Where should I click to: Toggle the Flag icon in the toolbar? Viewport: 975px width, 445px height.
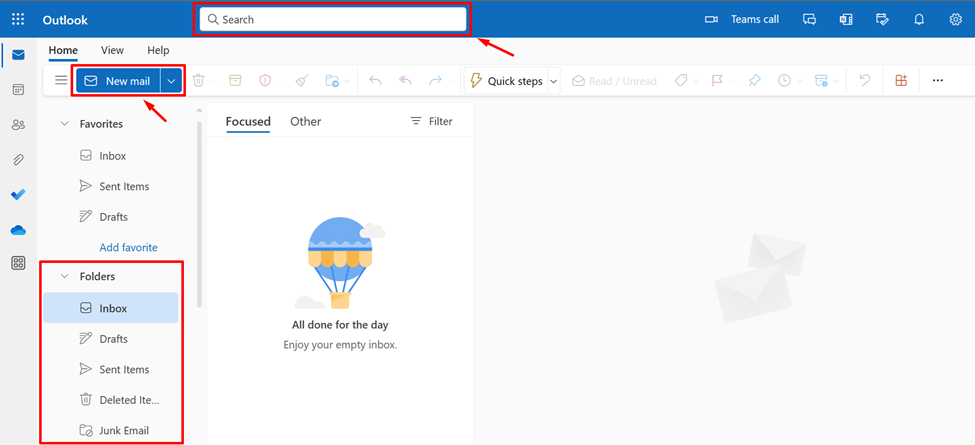(717, 81)
